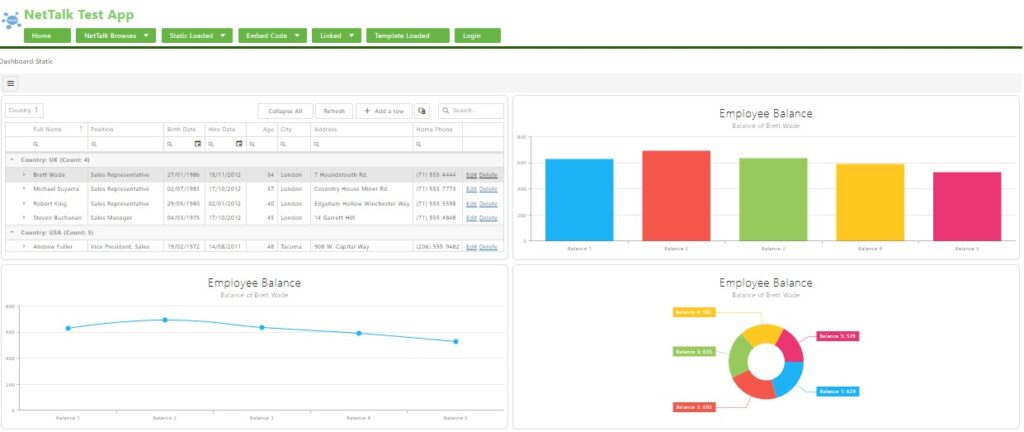Click the hamburger menu icon below Dashboard Static
Image resolution: width=1024 pixels, height=432 pixels.
point(11,84)
